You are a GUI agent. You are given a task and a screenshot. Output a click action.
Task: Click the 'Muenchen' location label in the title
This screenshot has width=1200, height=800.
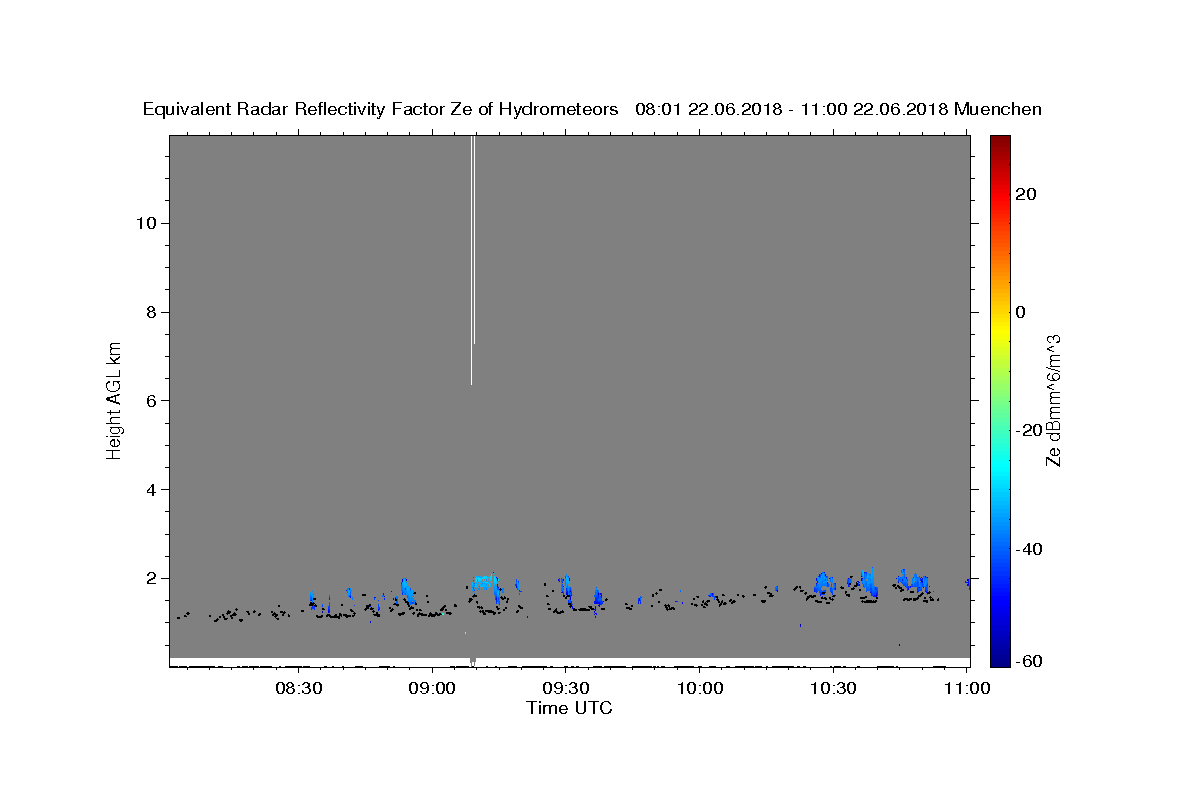point(998,109)
